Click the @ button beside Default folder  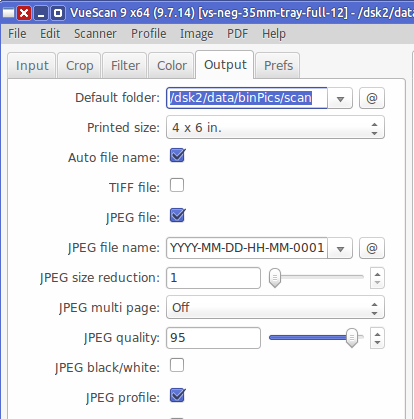tap(372, 98)
